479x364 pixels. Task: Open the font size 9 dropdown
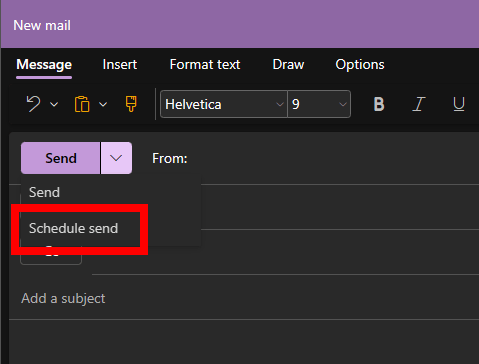tap(319, 104)
